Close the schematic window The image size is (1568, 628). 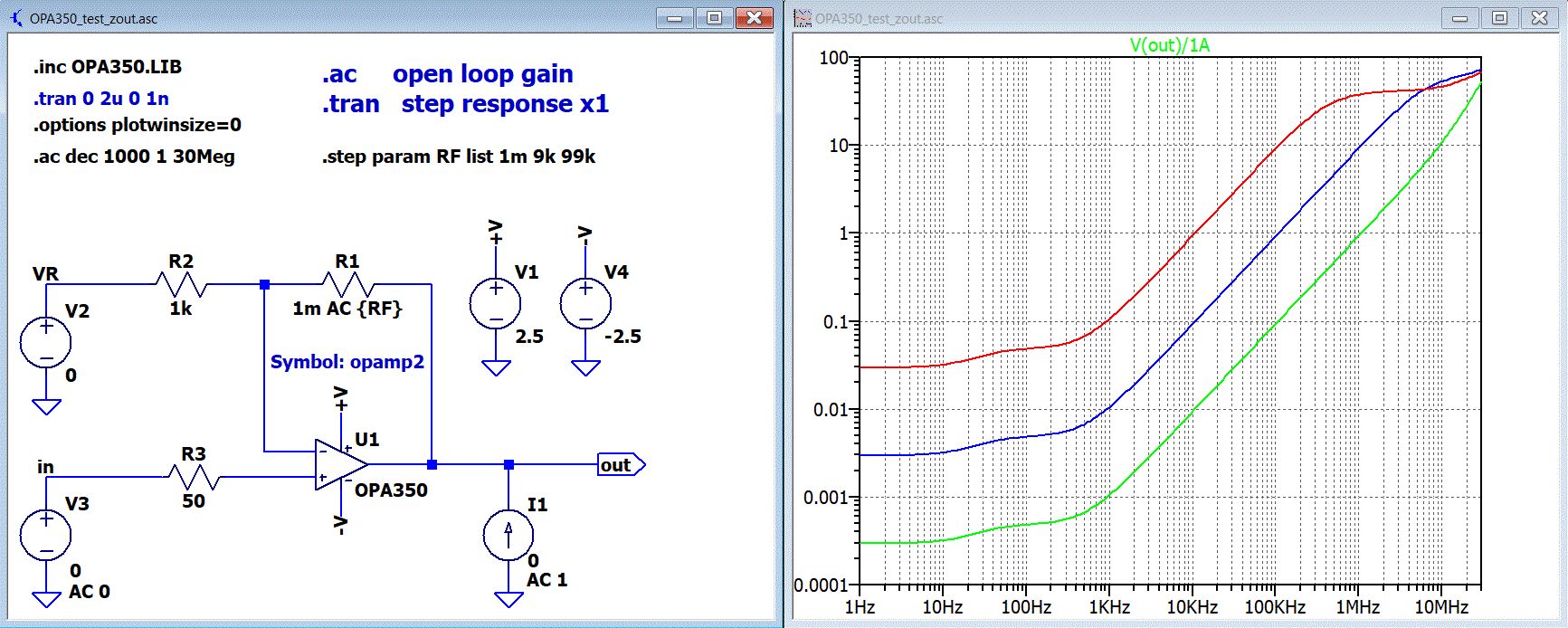click(x=753, y=18)
